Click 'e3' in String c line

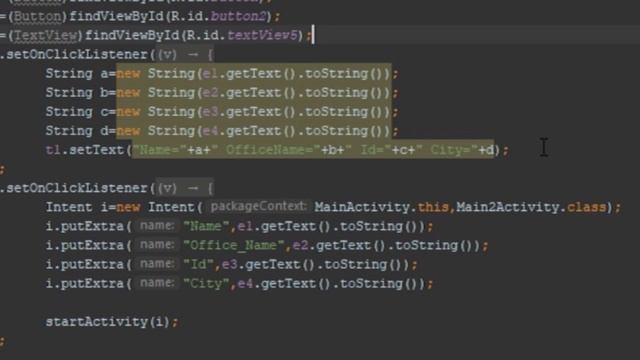click(210, 112)
